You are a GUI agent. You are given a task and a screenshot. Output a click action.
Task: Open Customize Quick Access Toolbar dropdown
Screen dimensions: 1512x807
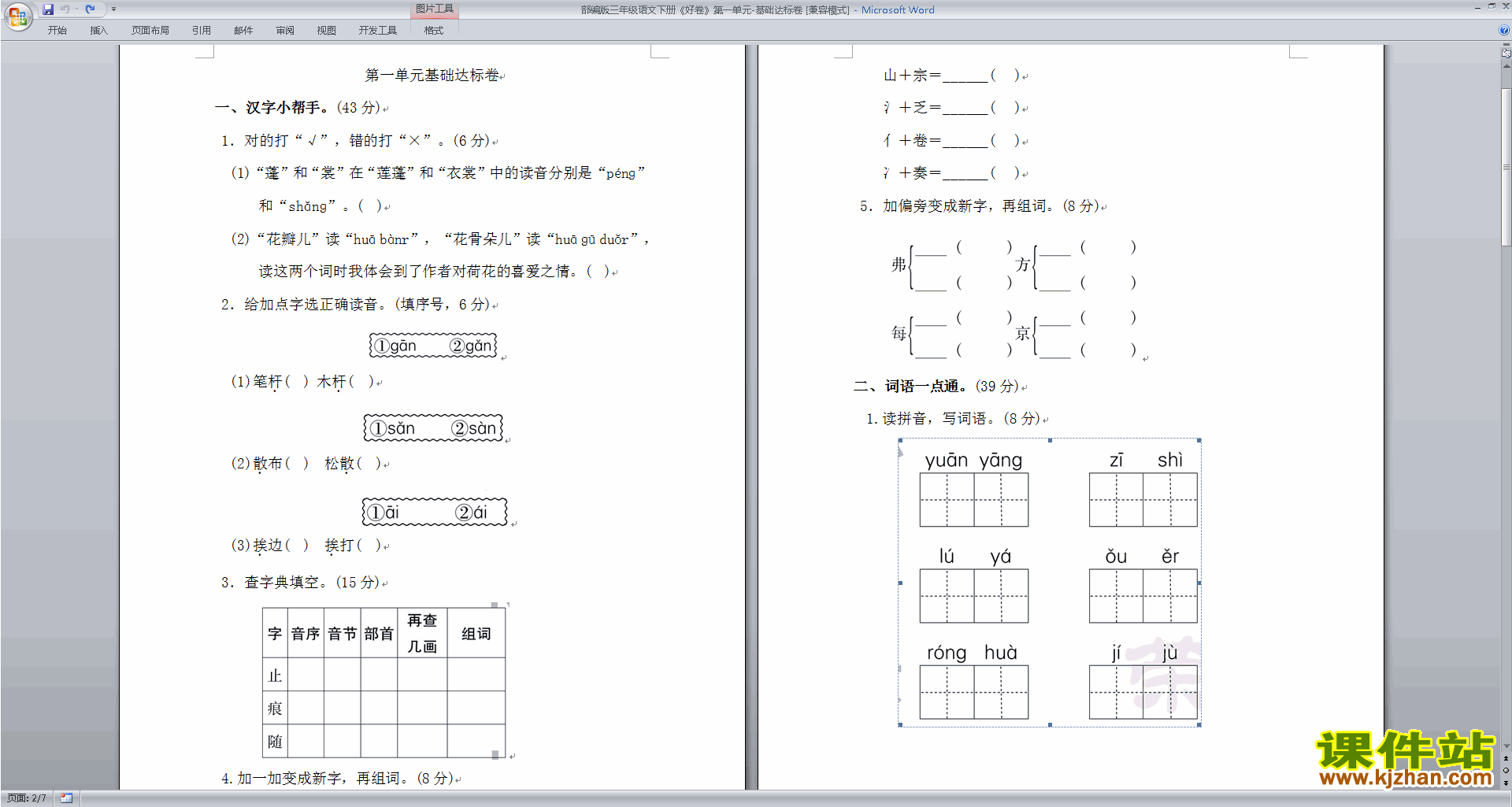coord(113,9)
